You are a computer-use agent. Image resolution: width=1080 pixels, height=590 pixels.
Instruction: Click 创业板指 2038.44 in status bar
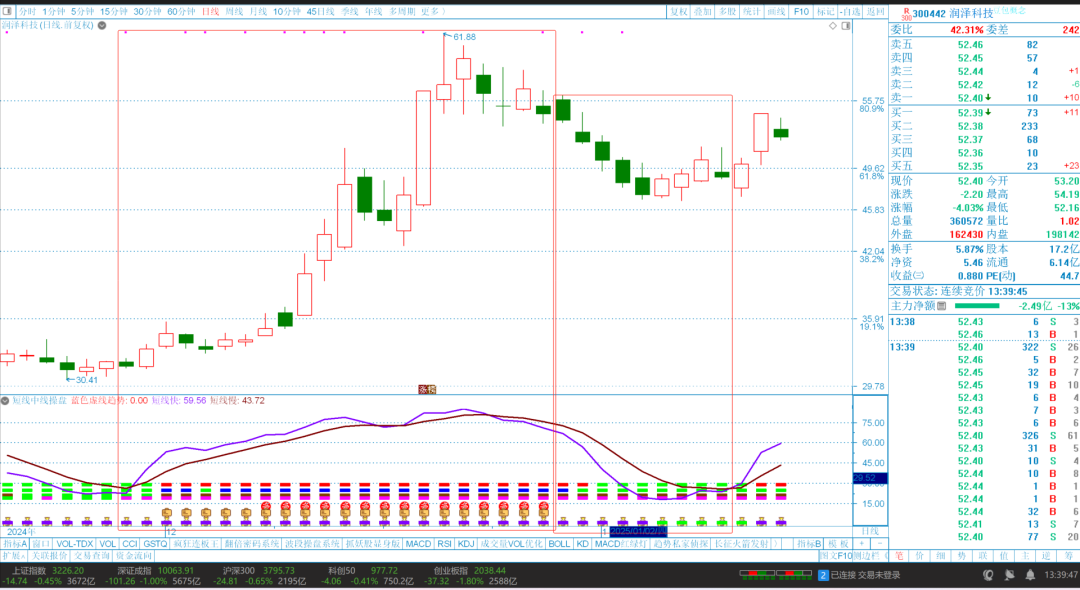[x=469, y=571]
